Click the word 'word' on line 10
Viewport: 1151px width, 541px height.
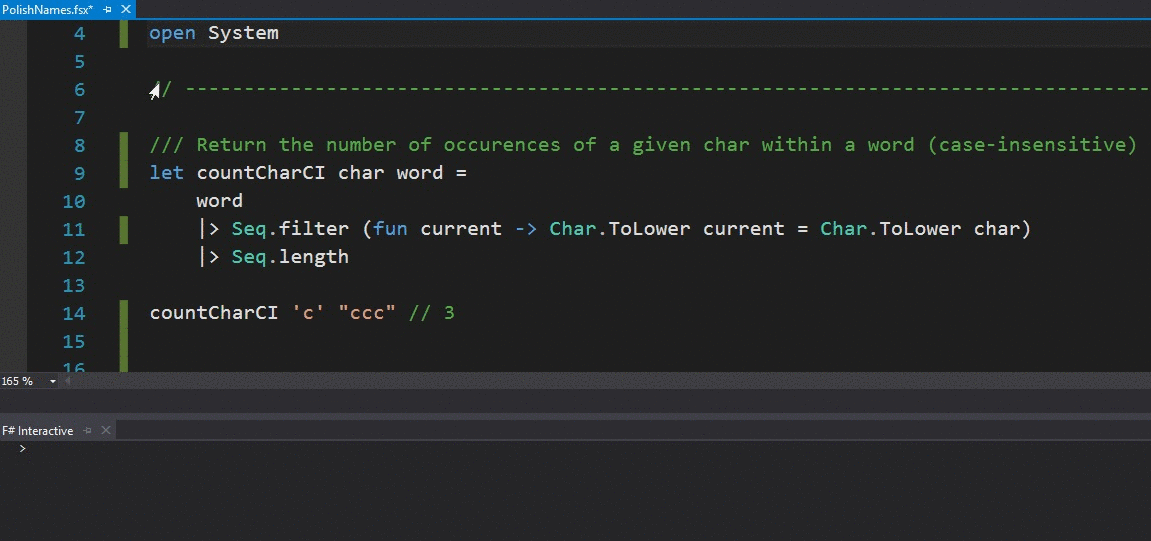(x=220, y=201)
